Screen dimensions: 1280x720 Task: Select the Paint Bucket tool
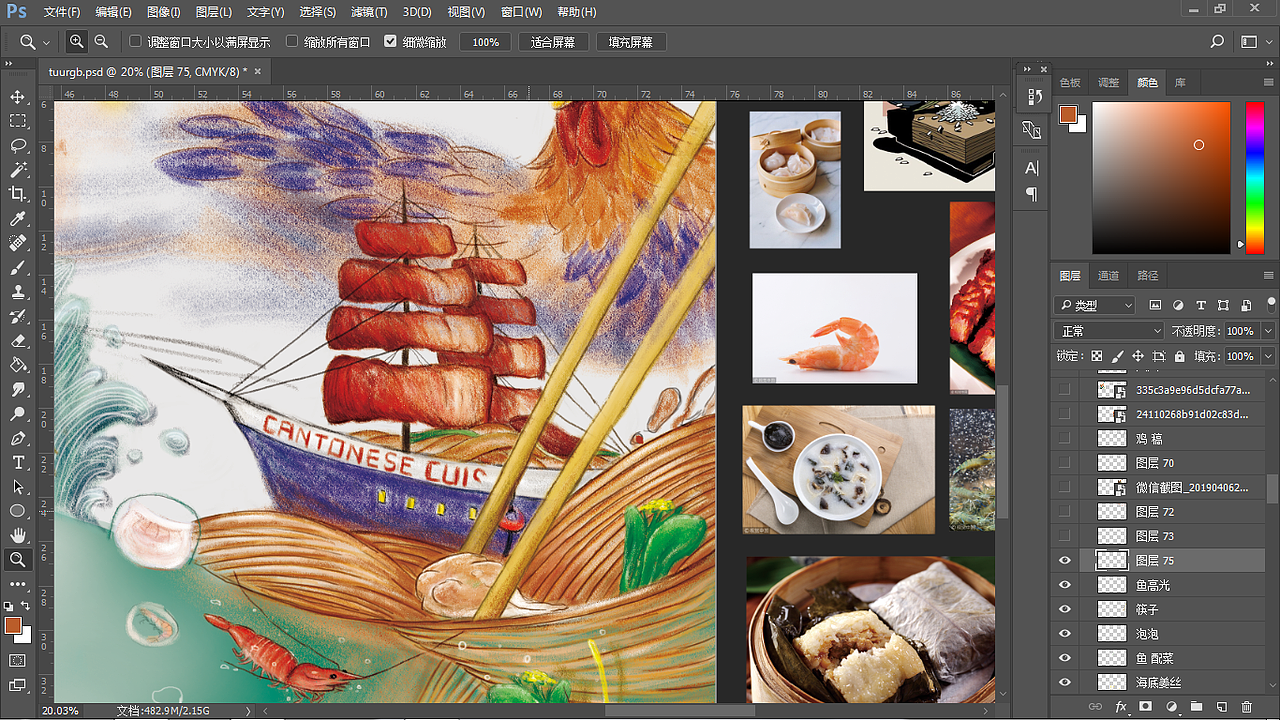(17, 365)
